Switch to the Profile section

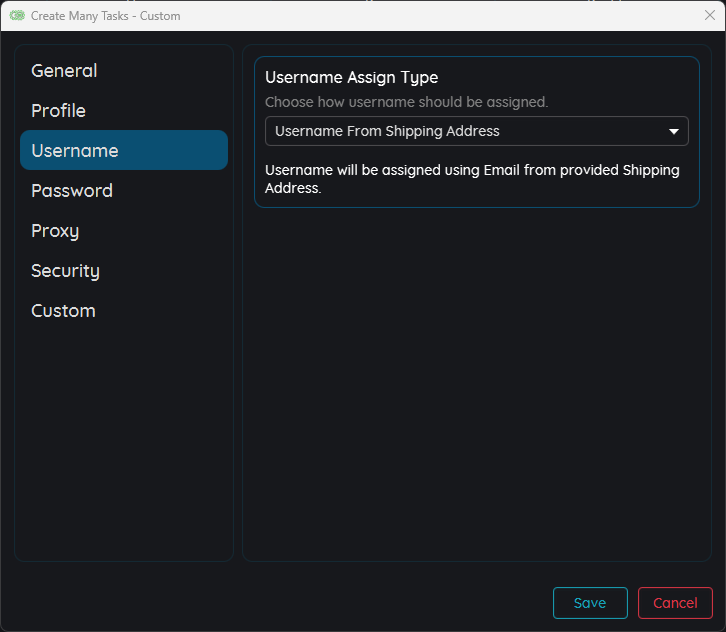tap(58, 111)
